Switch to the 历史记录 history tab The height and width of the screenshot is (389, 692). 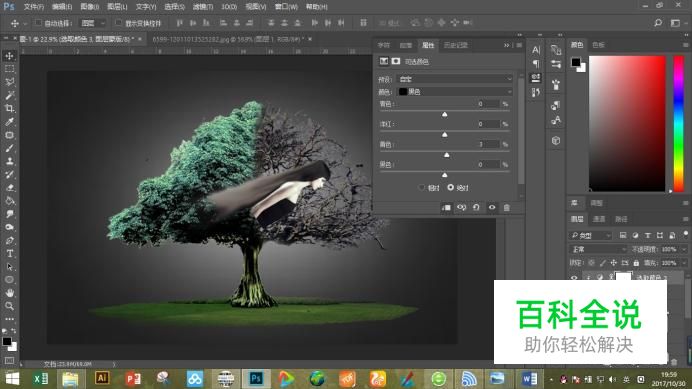pyautogui.click(x=455, y=45)
